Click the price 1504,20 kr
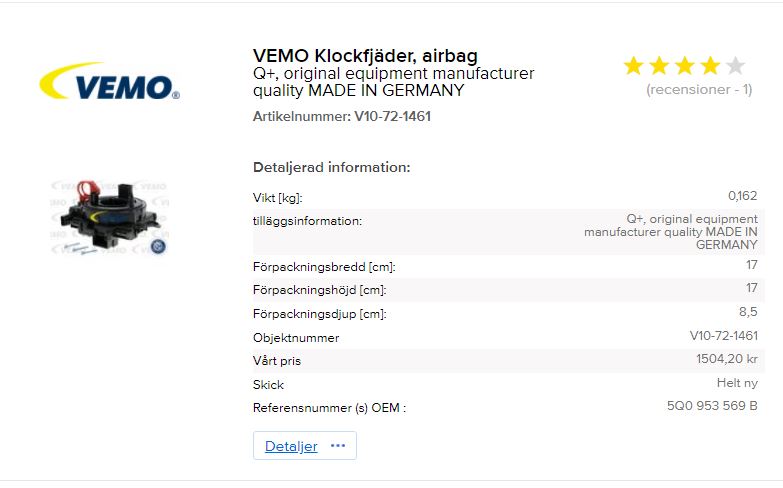Viewport: 783px width, 488px height. (x=727, y=359)
